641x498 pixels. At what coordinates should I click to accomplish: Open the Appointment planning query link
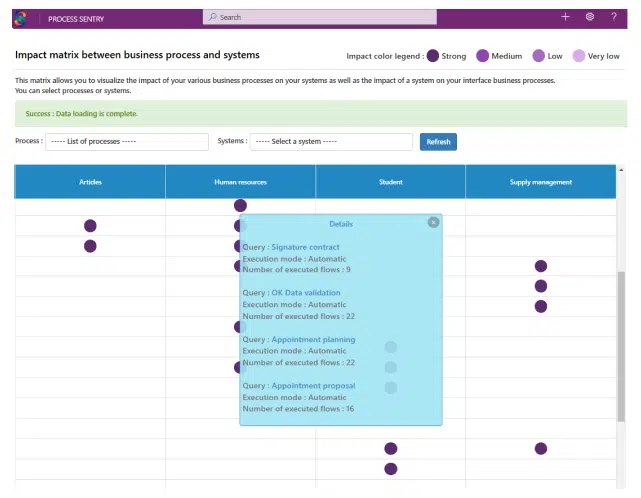click(311, 339)
